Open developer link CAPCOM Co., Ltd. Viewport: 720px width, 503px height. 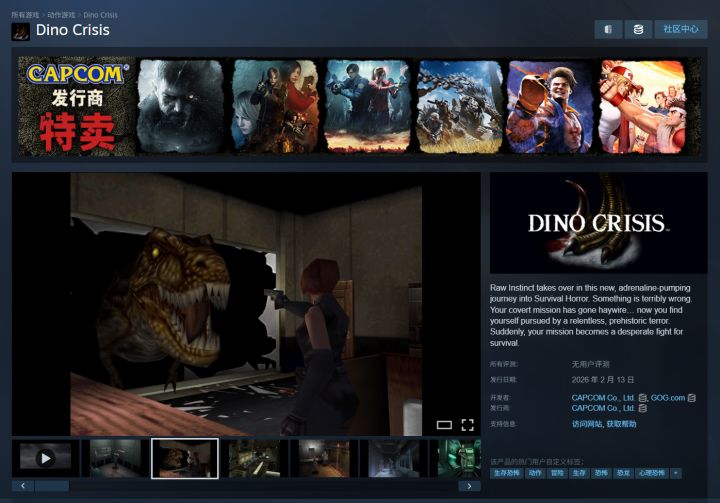[x=603, y=398]
